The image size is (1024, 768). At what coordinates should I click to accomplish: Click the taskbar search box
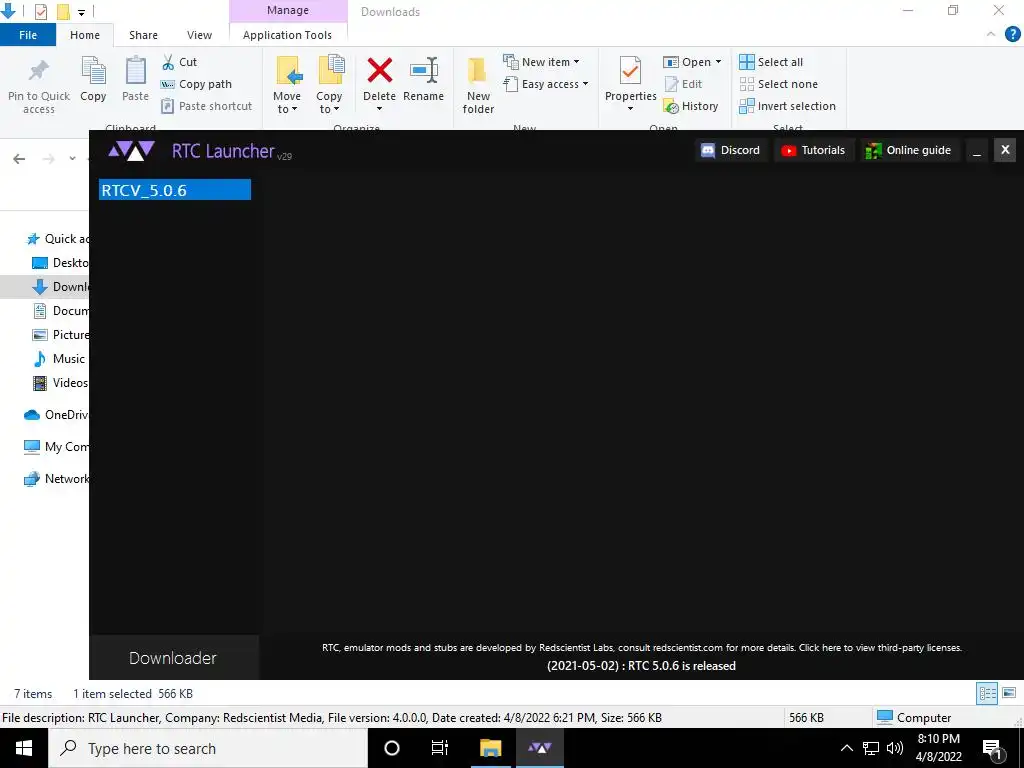tap(208, 748)
